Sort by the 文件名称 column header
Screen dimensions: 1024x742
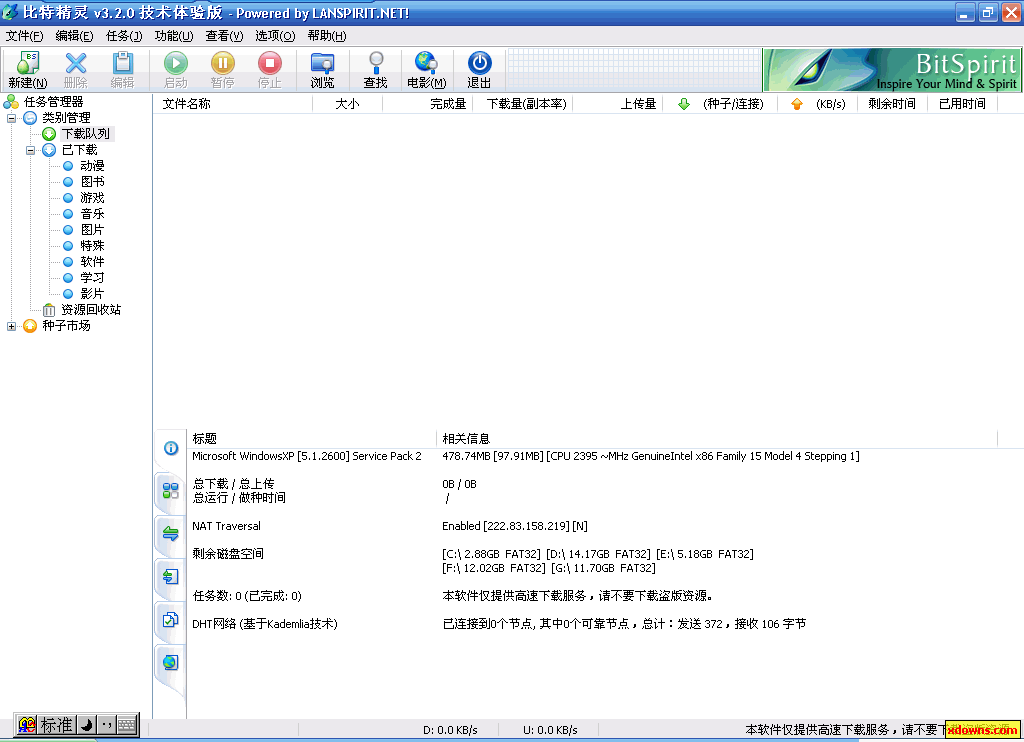point(233,104)
